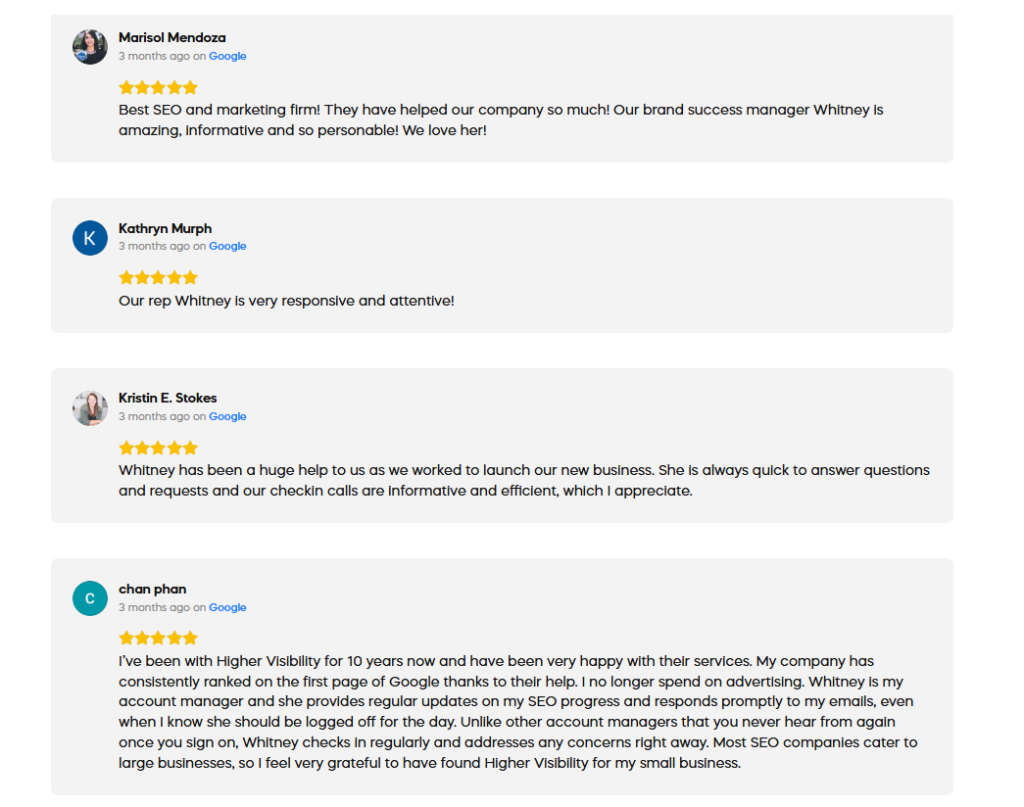Open the Google link under chan phan

click(227, 608)
